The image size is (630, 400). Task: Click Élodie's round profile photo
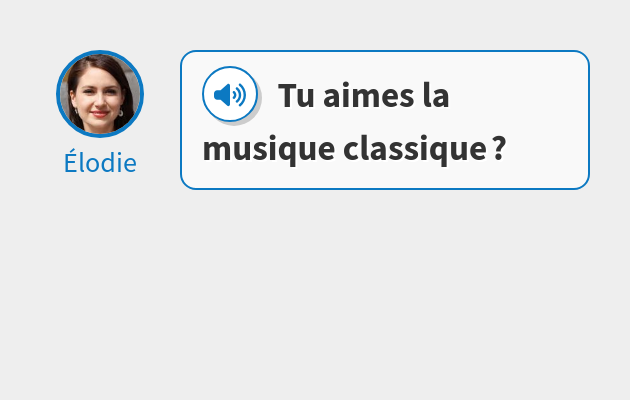point(100,94)
